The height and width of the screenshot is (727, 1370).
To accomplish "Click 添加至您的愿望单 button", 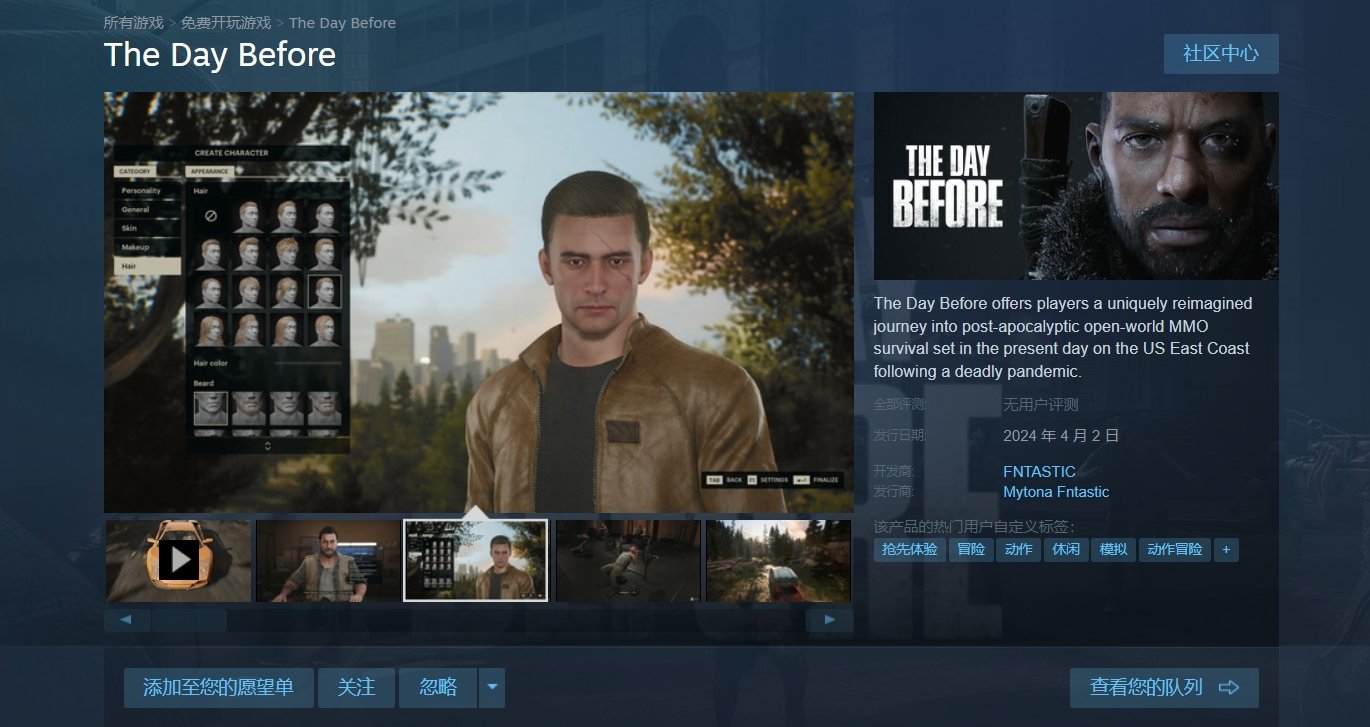I will click(219, 688).
